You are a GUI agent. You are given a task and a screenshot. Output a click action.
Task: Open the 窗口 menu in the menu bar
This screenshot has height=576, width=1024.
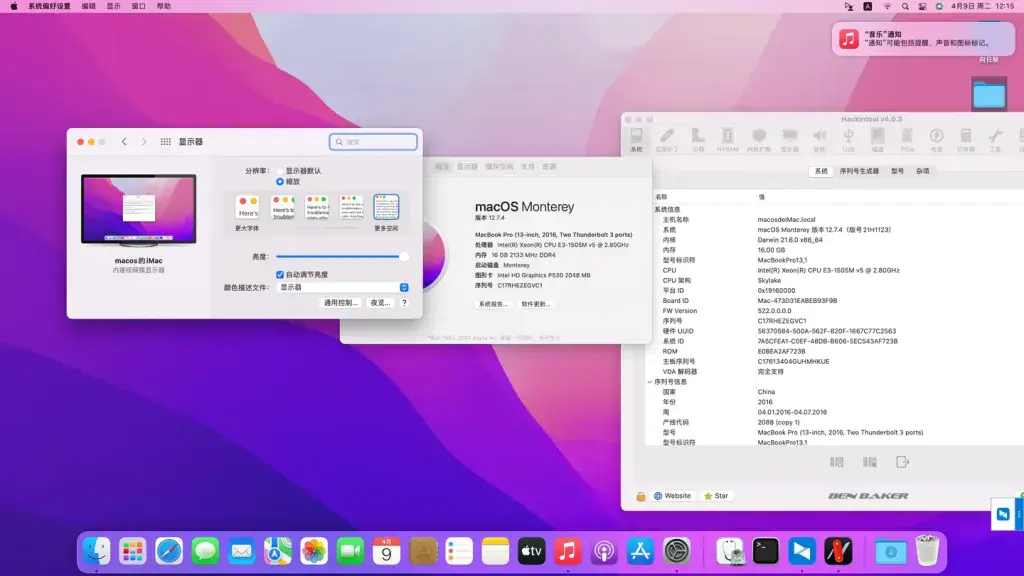coord(138,7)
